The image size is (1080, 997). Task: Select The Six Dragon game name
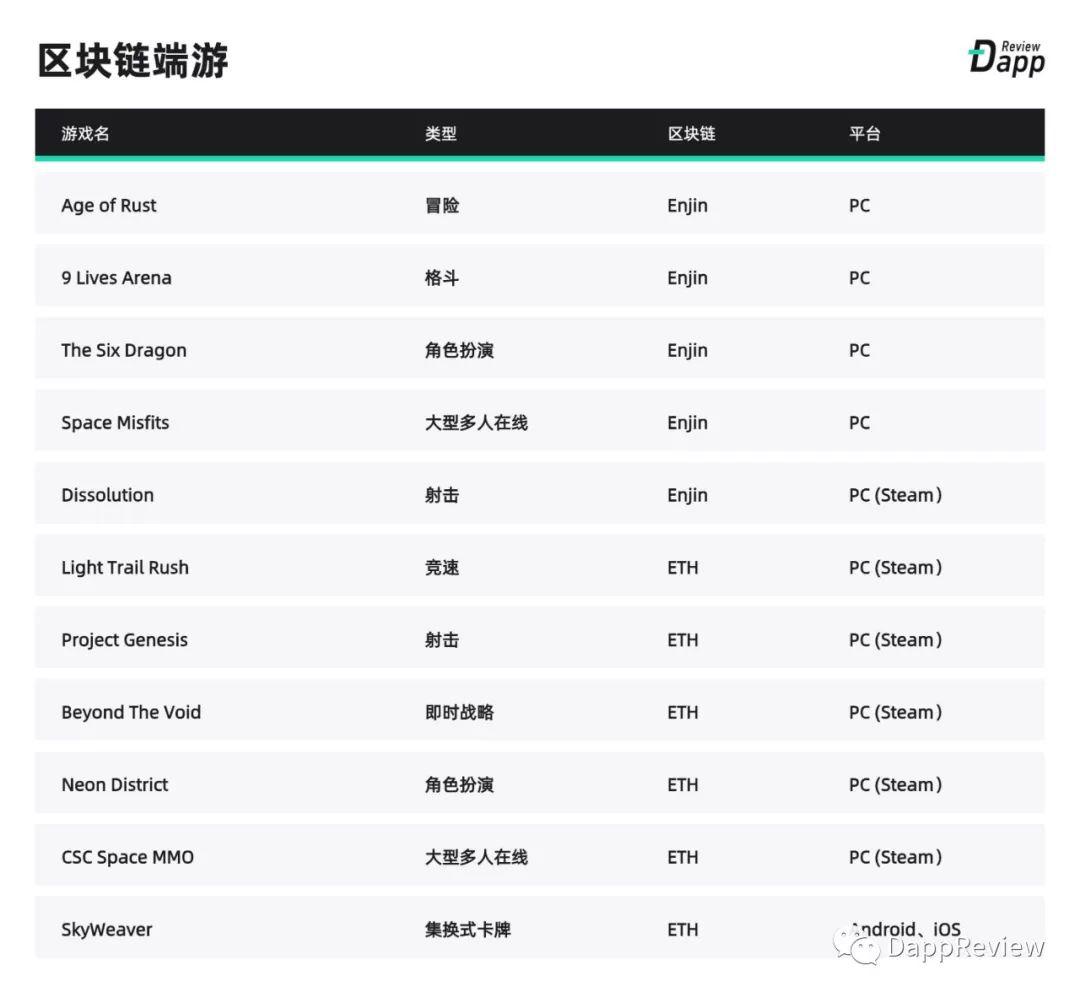(124, 351)
